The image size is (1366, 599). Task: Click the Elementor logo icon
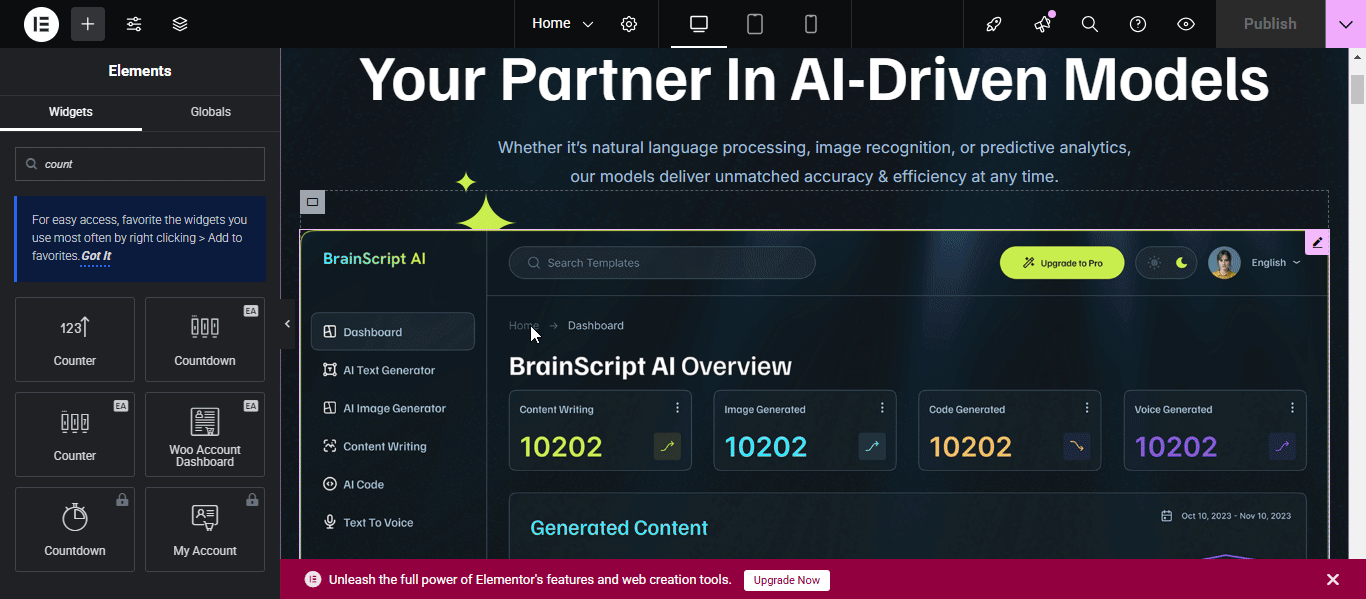pos(41,24)
